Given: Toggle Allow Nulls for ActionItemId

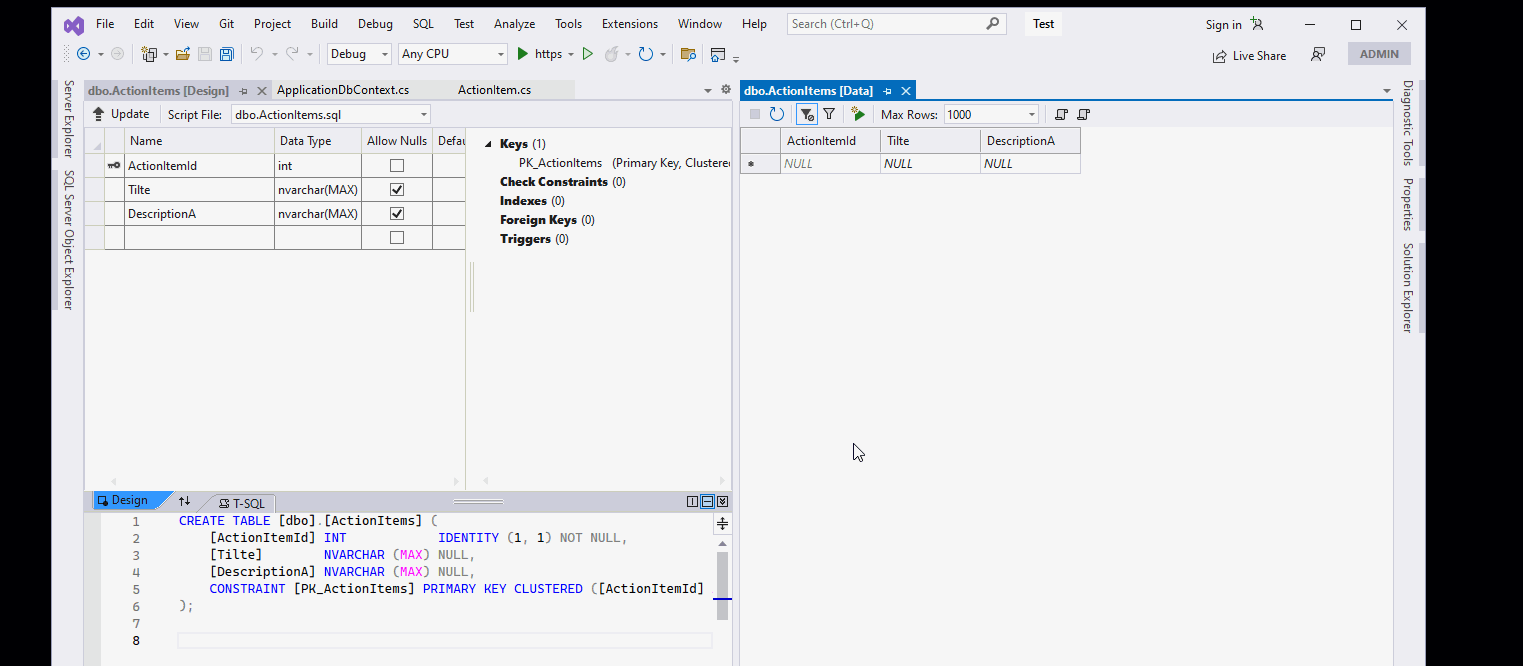Looking at the screenshot, I should 397,166.
